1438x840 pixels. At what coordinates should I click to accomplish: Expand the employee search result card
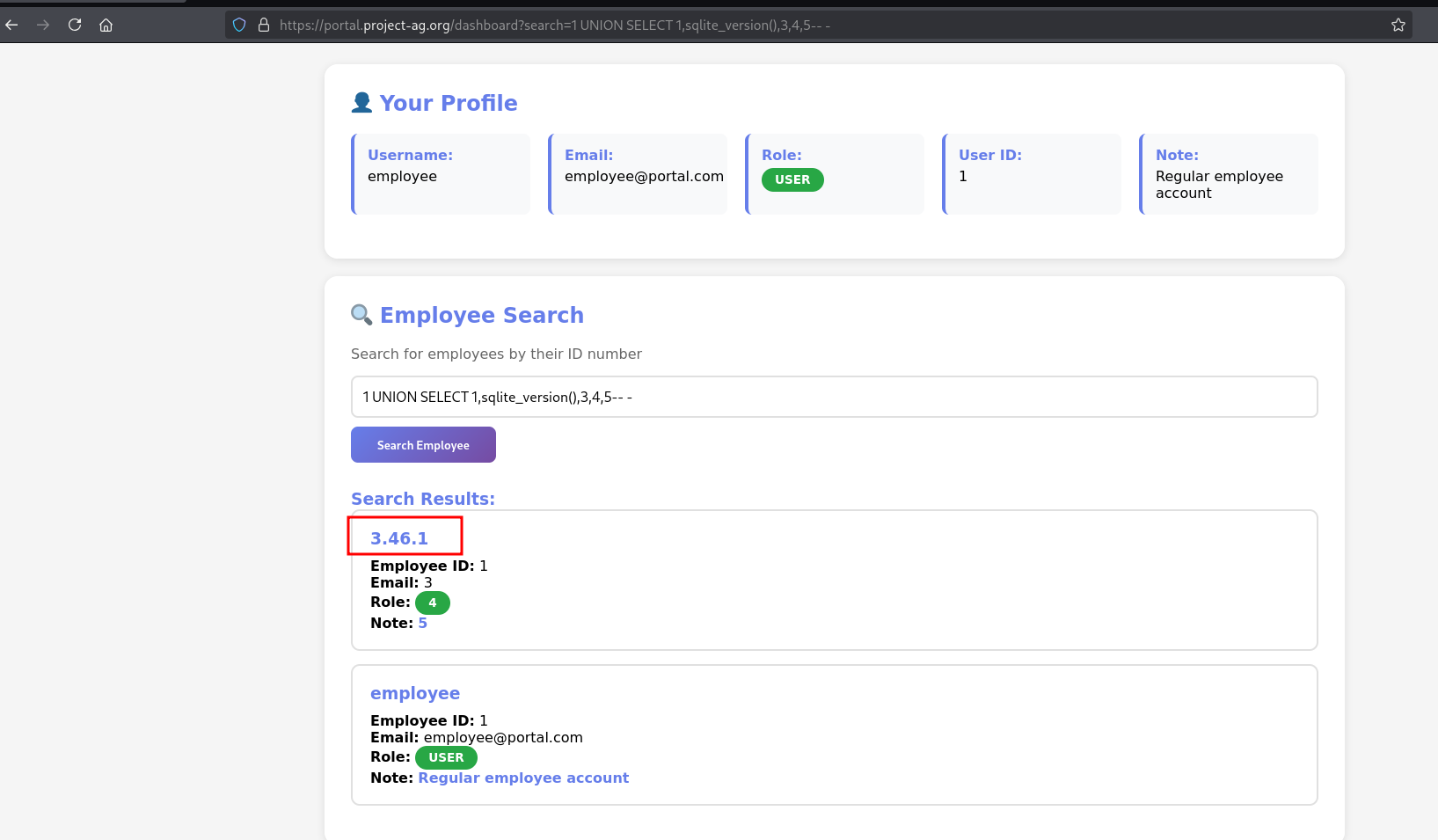(x=834, y=735)
